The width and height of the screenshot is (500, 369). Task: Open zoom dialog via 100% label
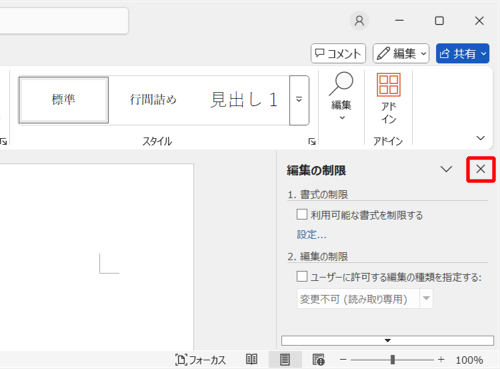pyautogui.click(x=469, y=360)
